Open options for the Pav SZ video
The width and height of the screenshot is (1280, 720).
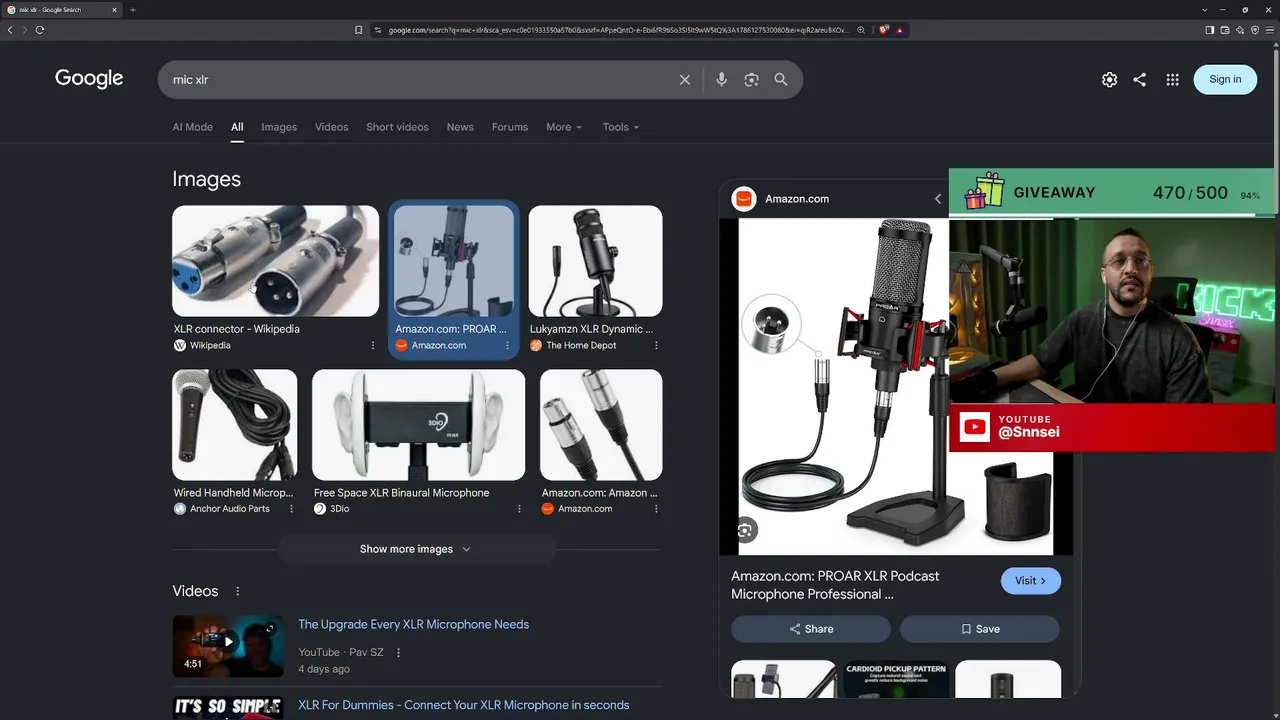(x=398, y=653)
